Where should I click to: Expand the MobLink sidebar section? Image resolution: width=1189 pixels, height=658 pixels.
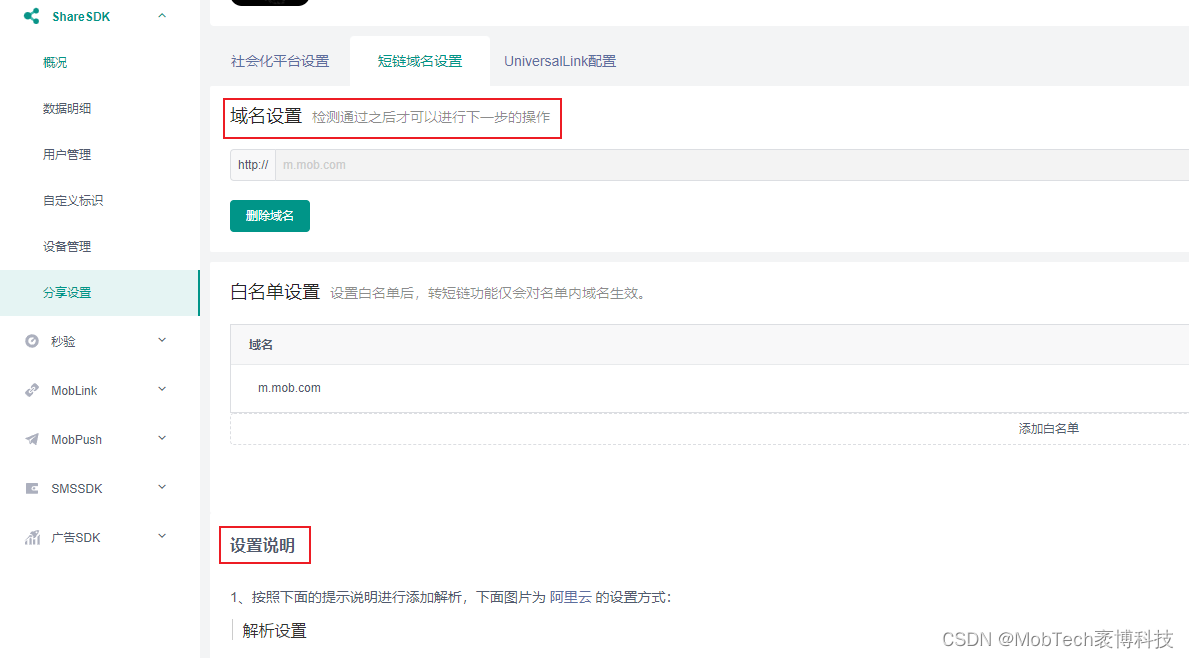pyautogui.click(x=161, y=390)
